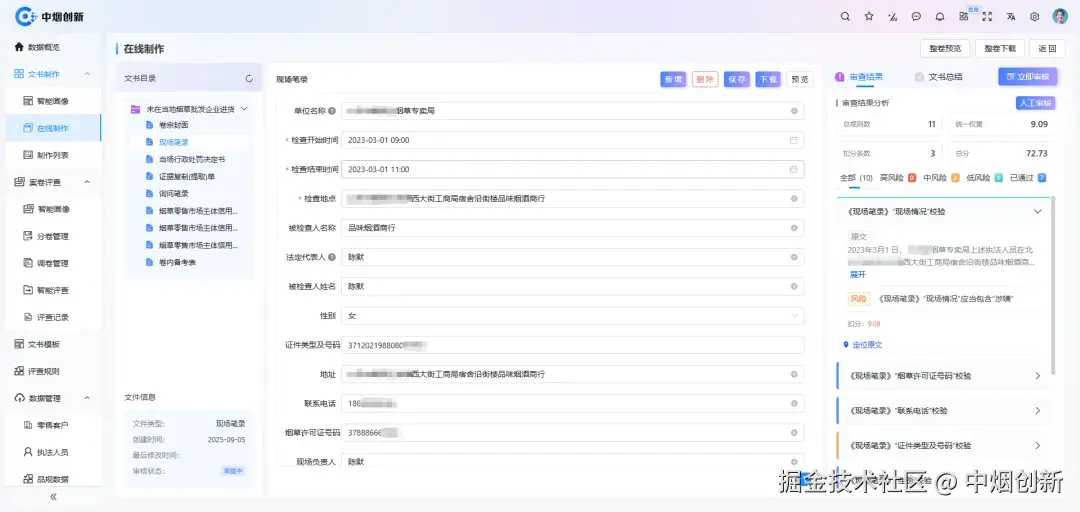Refresh the 文书目录 list
The height and width of the screenshot is (512, 1080).
point(249,79)
